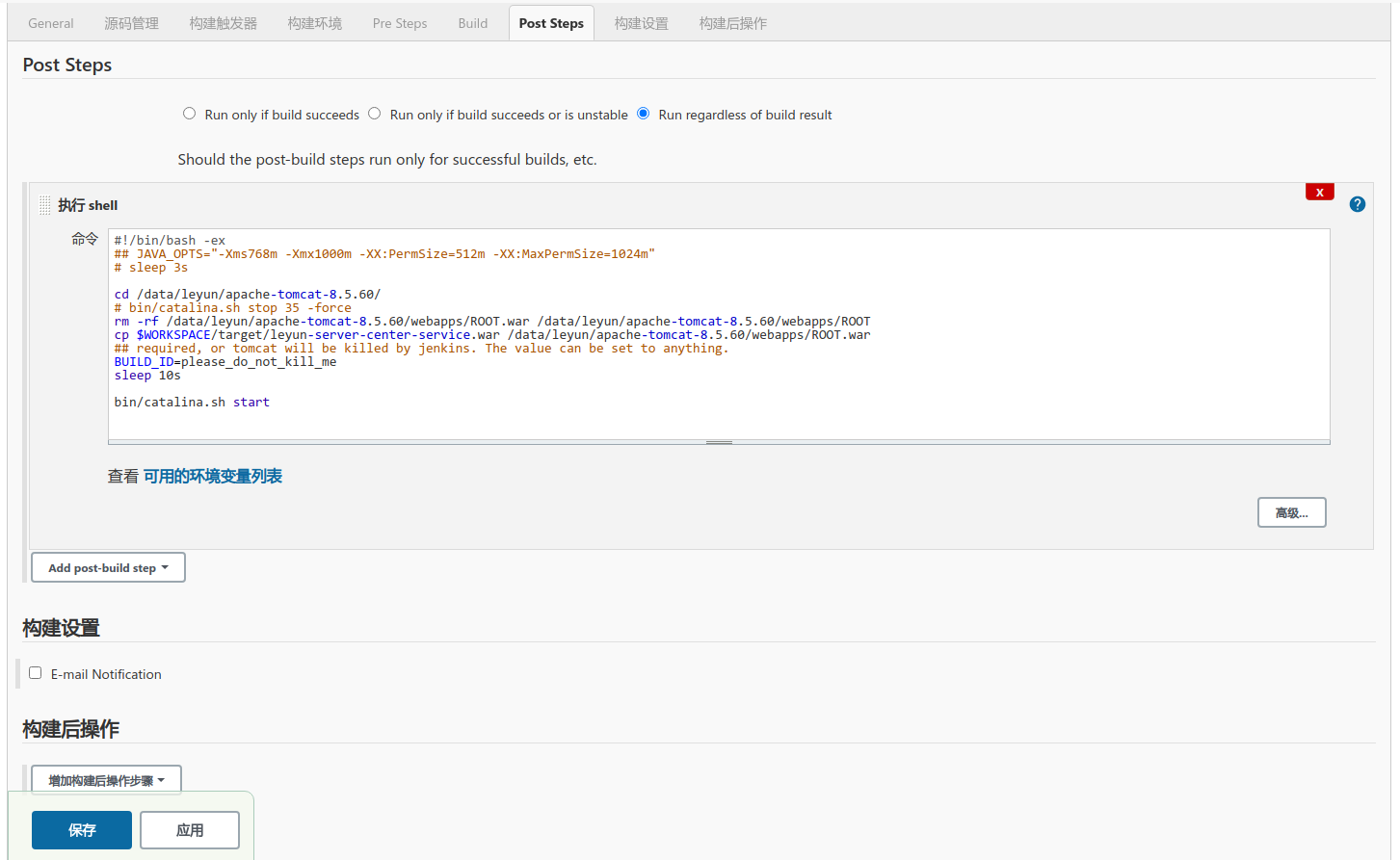This screenshot has height=860, width=1400.
Task: Click the 应用 apply button
Action: [190, 830]
